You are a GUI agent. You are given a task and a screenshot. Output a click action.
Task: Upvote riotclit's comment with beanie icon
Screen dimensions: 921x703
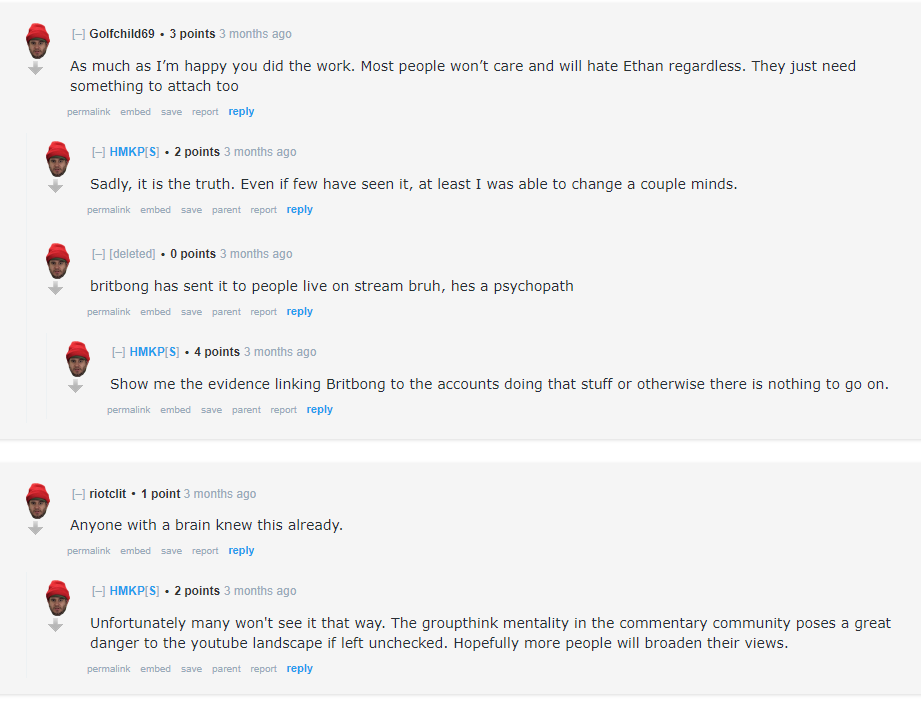38,500
